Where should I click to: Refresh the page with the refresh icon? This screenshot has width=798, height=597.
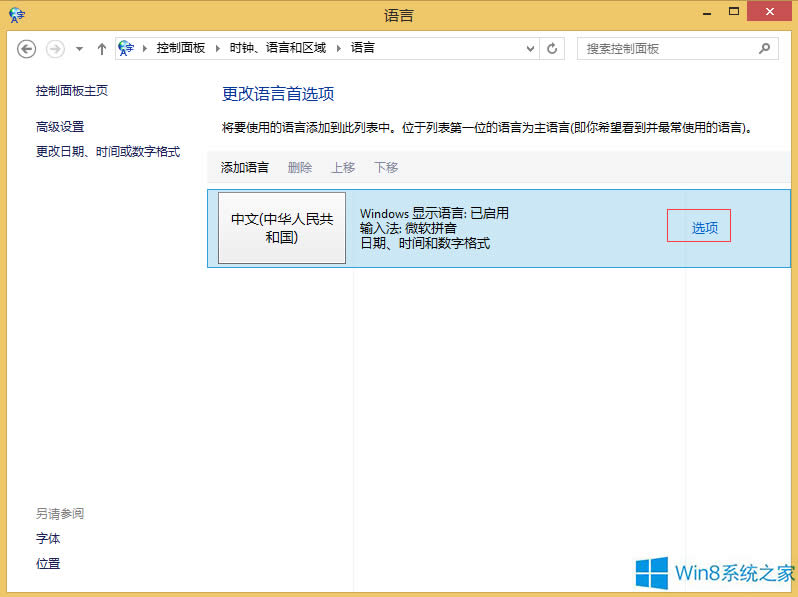(x=552, y=49)
